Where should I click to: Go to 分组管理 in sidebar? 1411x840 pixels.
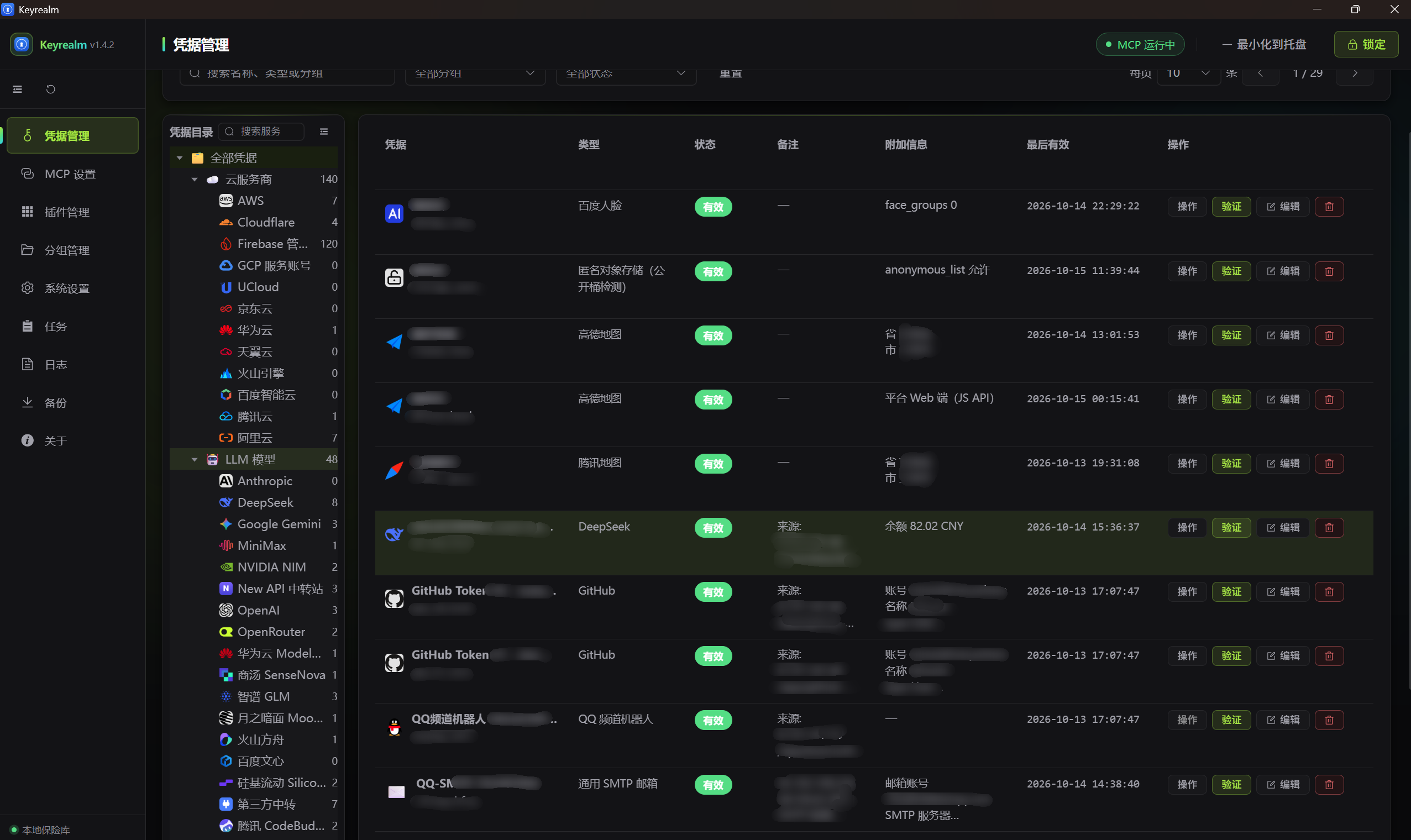72,250
